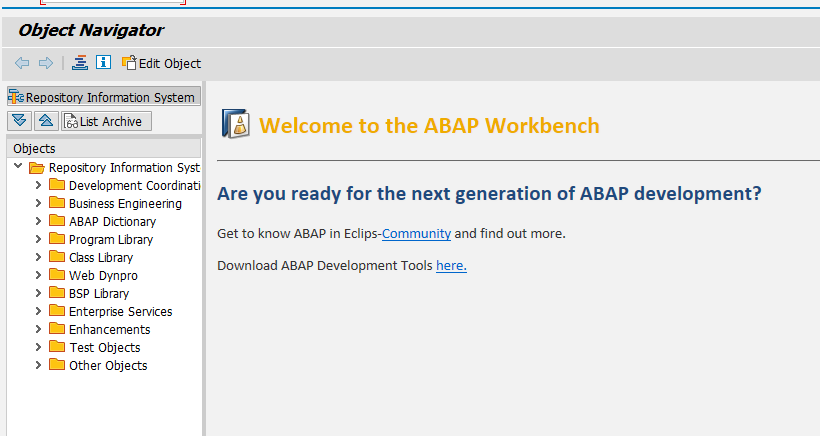Image resolution: width=820 pixels, height=436 pixels.
Task: Select the Enhancements tree label
Action: [110, 330]
